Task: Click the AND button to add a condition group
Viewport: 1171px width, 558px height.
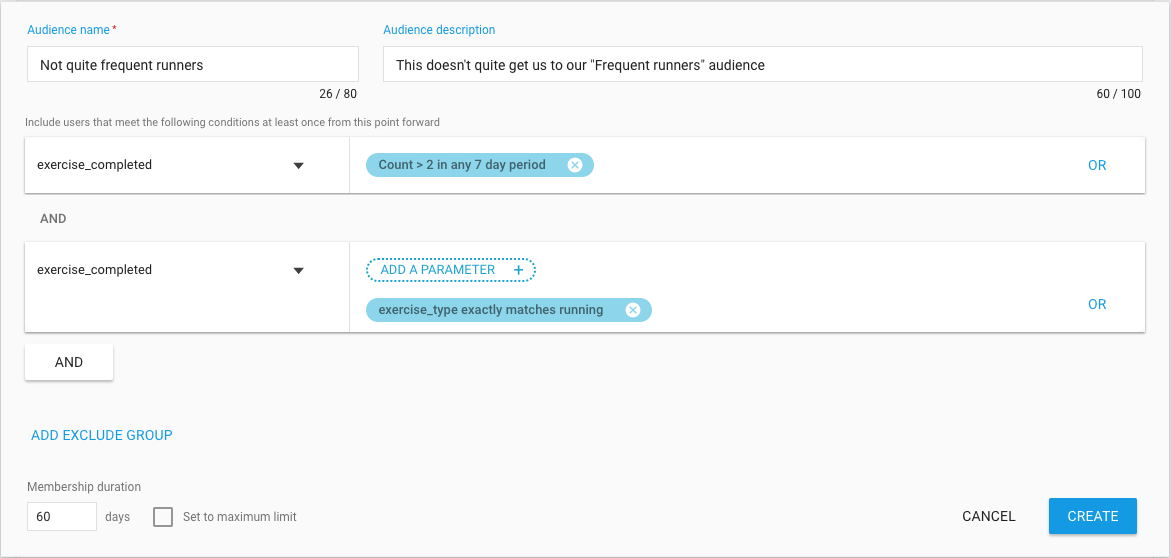Action: pyautogui.click(x=69, y=362)
